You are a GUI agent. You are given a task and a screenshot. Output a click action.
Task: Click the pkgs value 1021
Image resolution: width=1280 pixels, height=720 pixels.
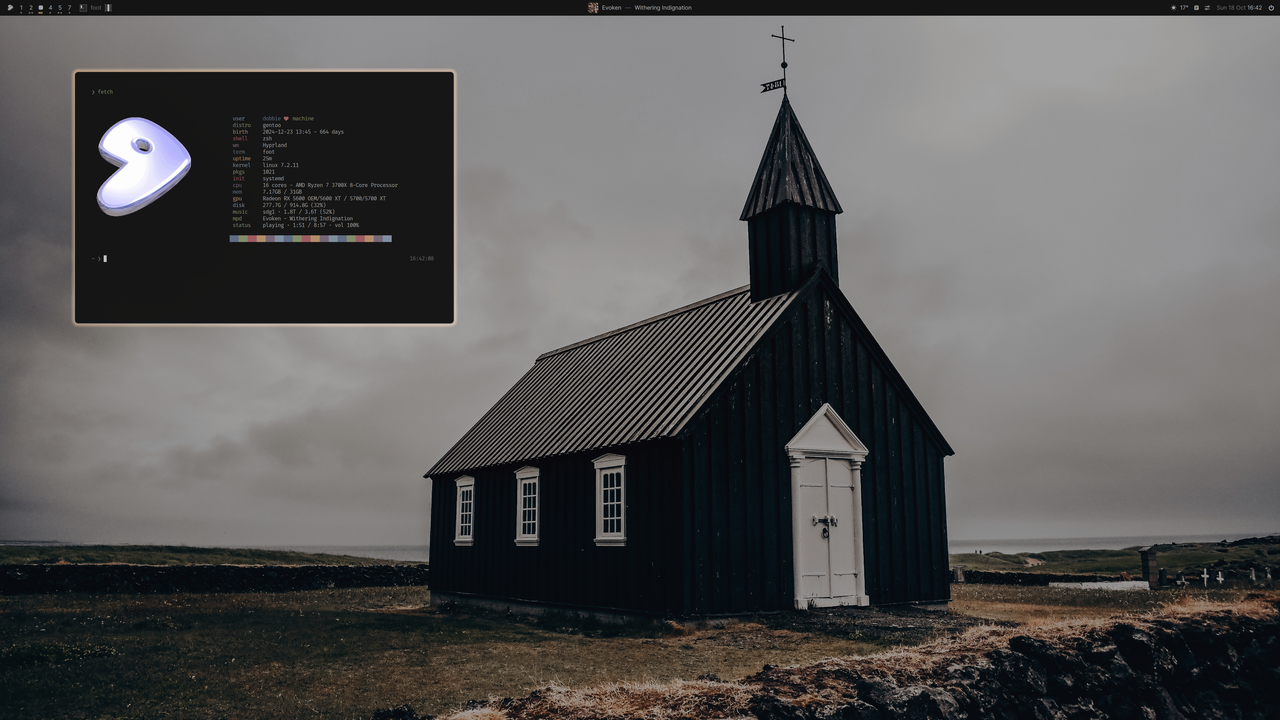tap(269, 172)
